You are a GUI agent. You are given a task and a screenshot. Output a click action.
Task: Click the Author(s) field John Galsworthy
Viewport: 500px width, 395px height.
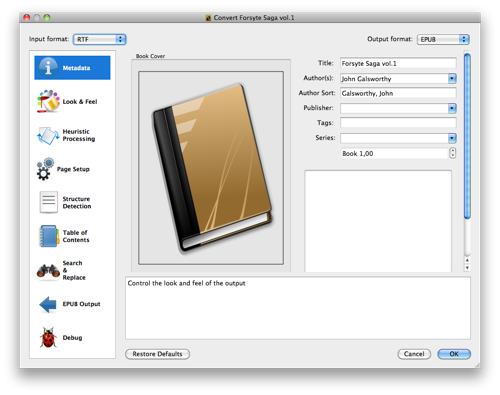(x=394, y=79)
